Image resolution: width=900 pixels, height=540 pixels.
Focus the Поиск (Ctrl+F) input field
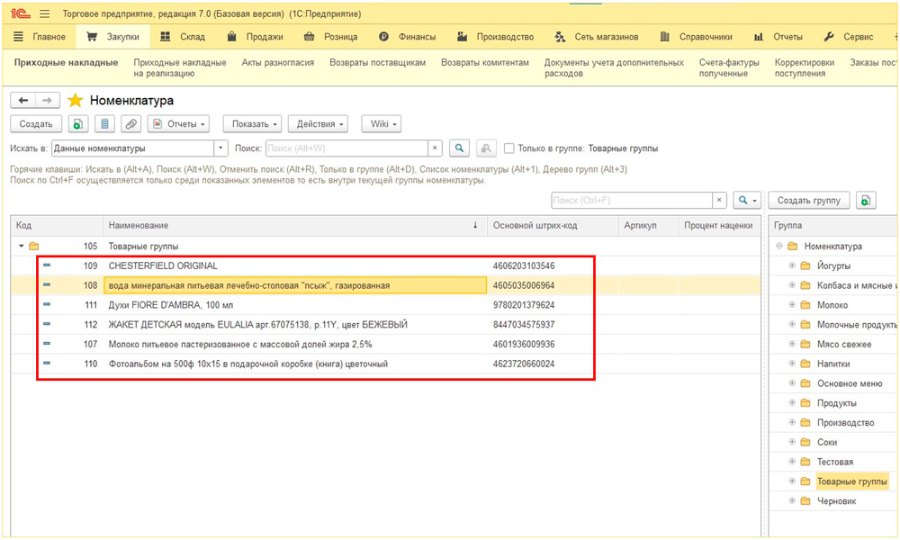[631, 200]
